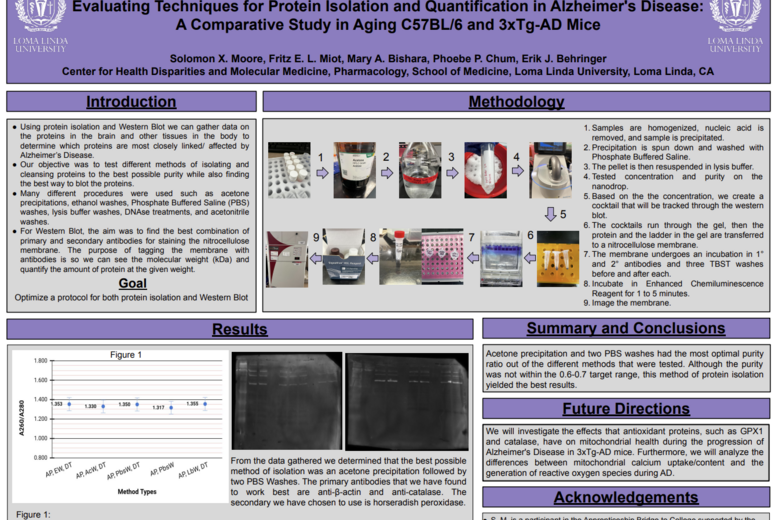This screenshot has height=520, width=775.
Task: Open the photo of tube in red ice bucket
Action: (485, 171)
